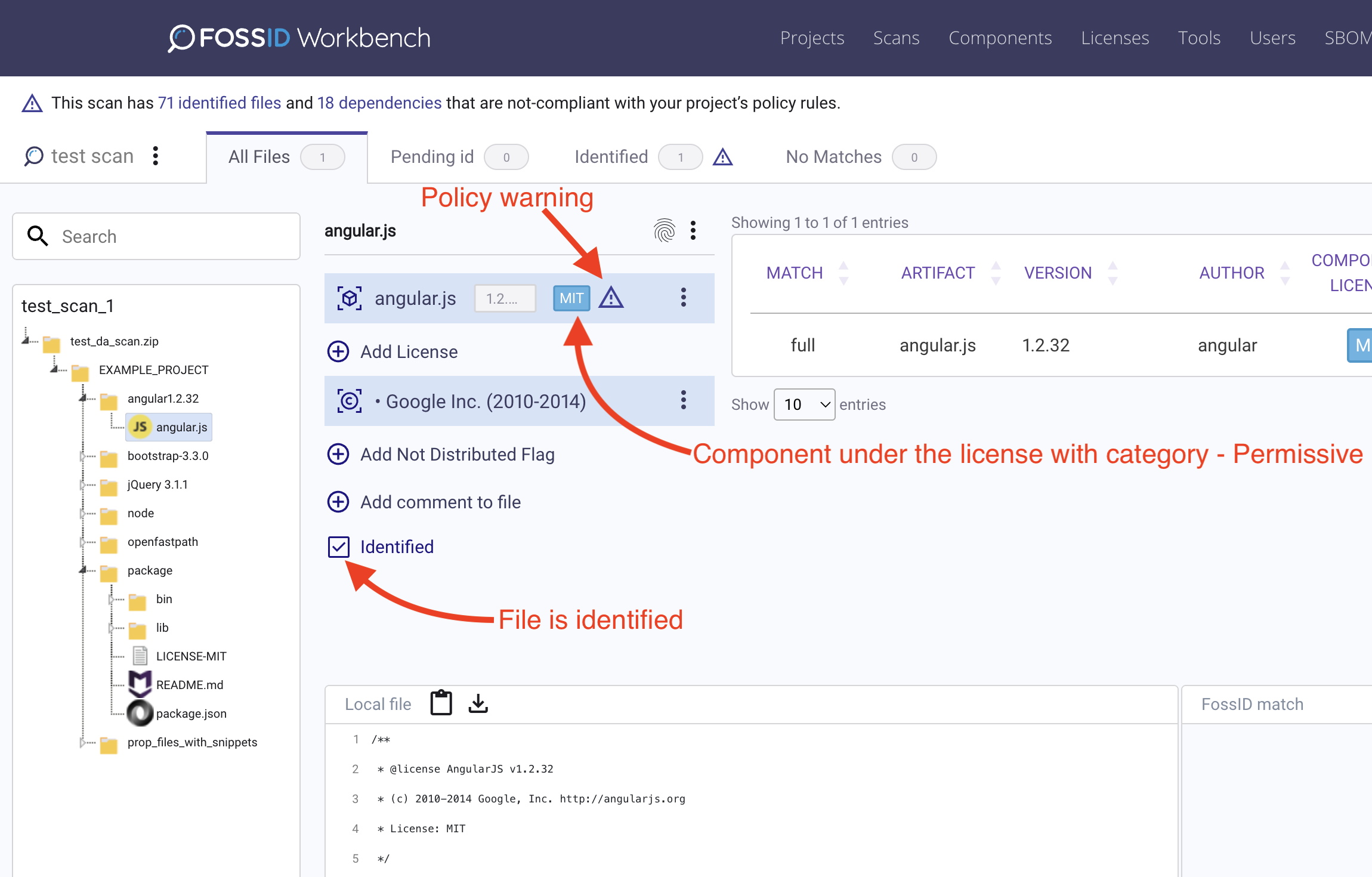Image resolution: width=1372 pixels, height=877 pixels.
Task: Open the Scans menu
Action: [896, 38]
